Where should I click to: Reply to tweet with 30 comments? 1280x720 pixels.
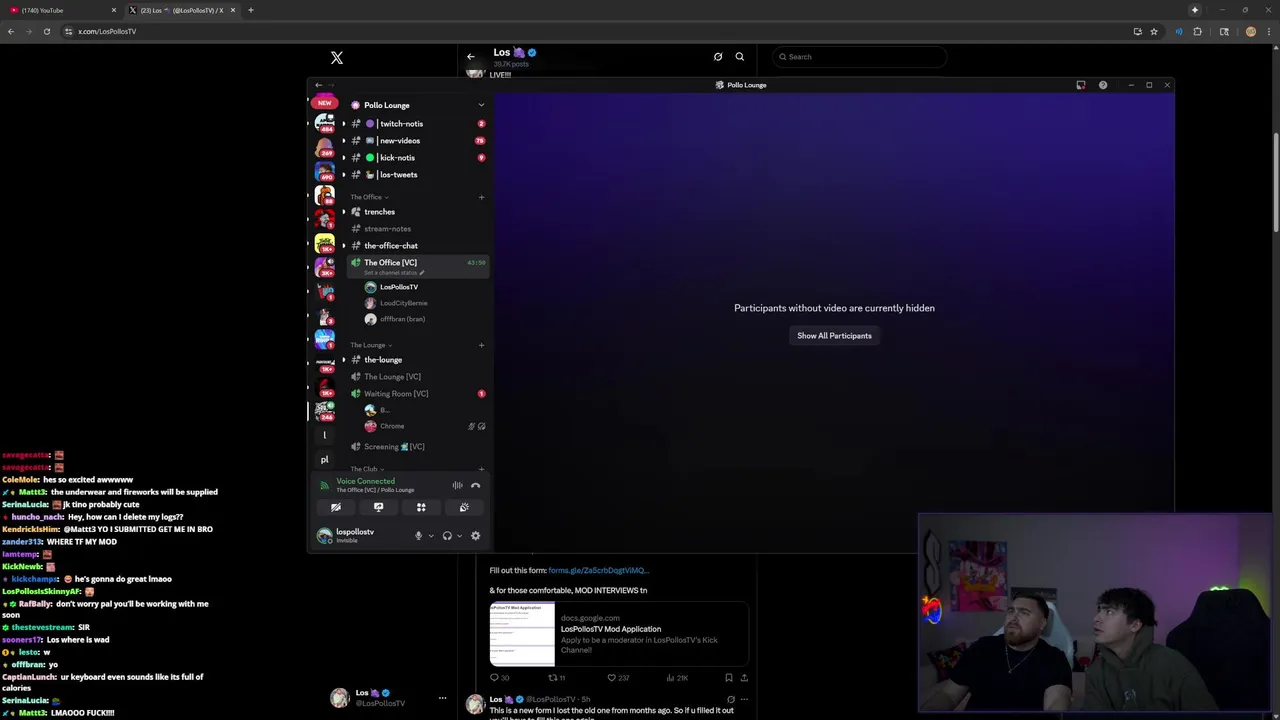[x=499, y=678]
